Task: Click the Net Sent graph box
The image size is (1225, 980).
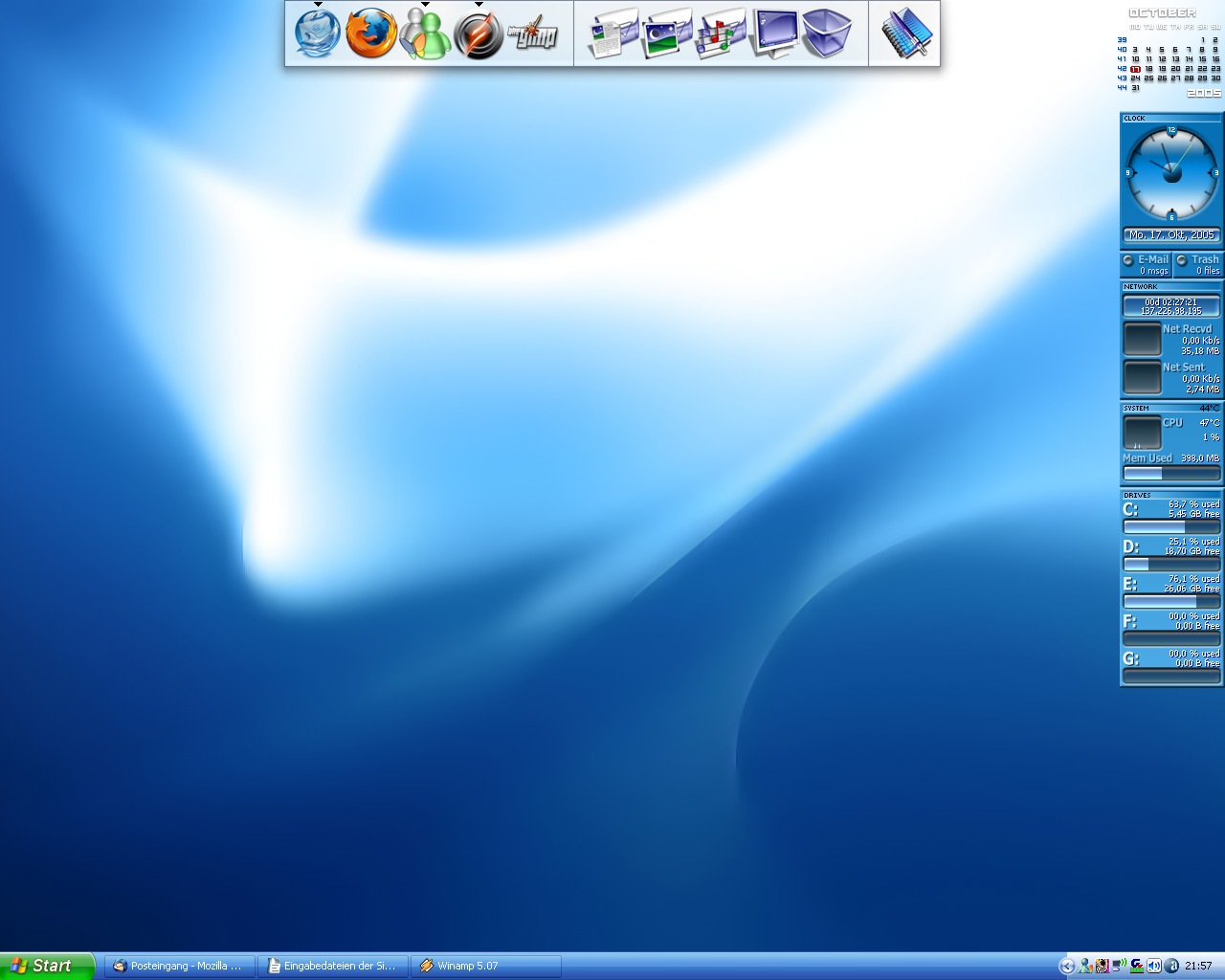Action: point(1142,378)
